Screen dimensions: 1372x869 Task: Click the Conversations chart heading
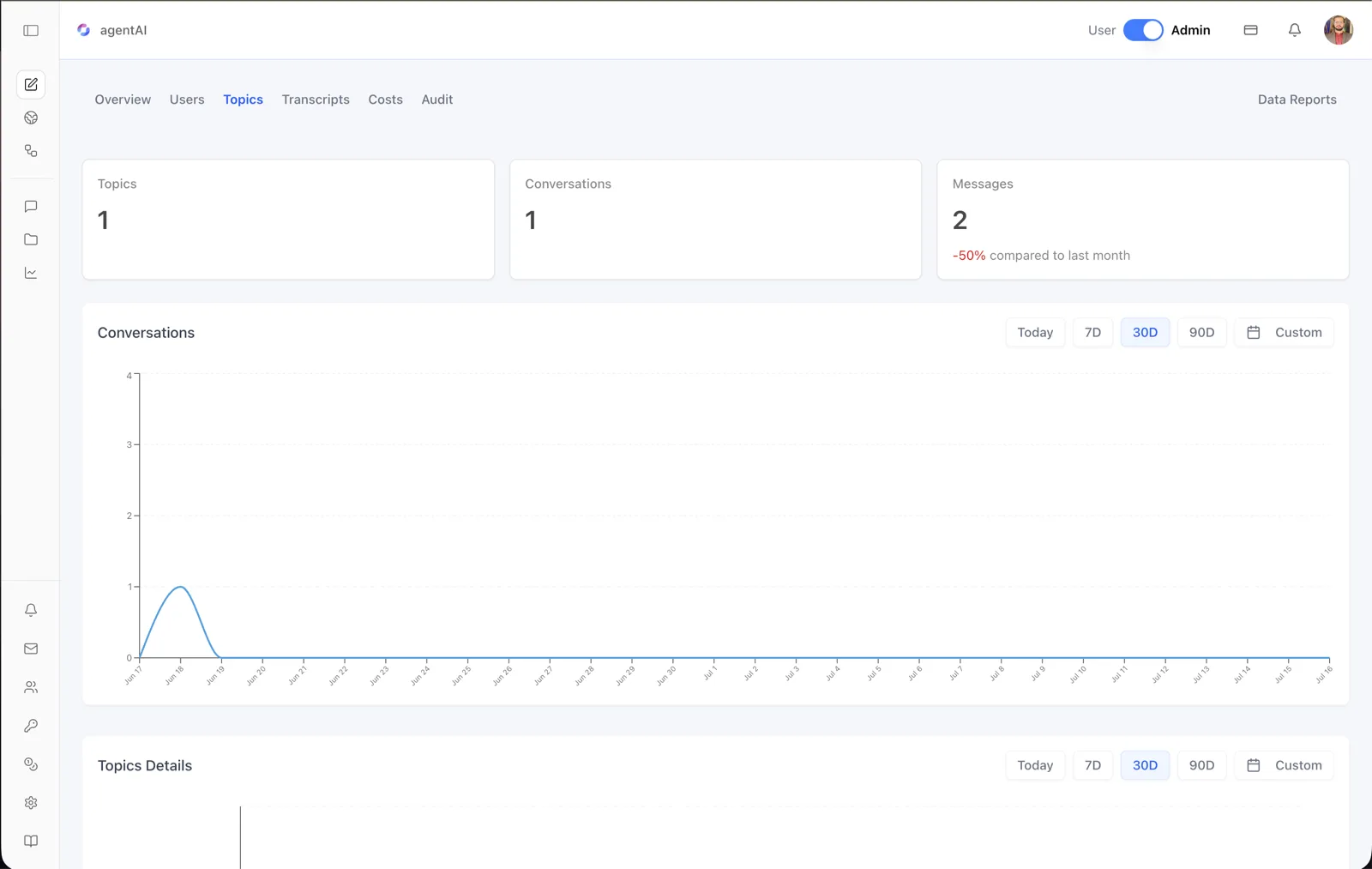(146, 333)
